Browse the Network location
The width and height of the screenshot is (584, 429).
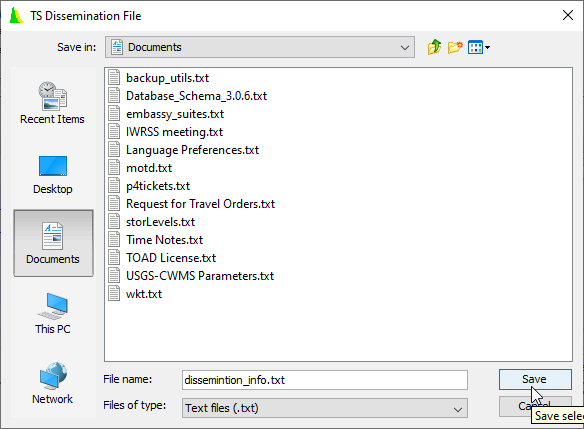click(53, 383)
